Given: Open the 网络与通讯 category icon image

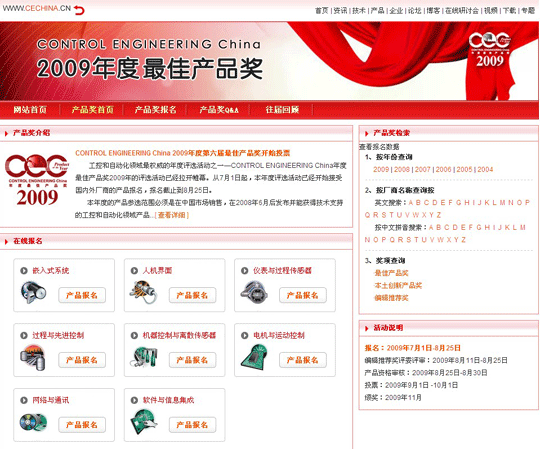Looking at the screenshot, I should 33,422.
